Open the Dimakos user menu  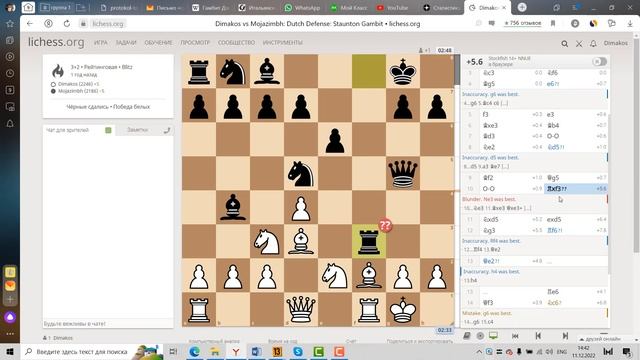click(616, 43)
